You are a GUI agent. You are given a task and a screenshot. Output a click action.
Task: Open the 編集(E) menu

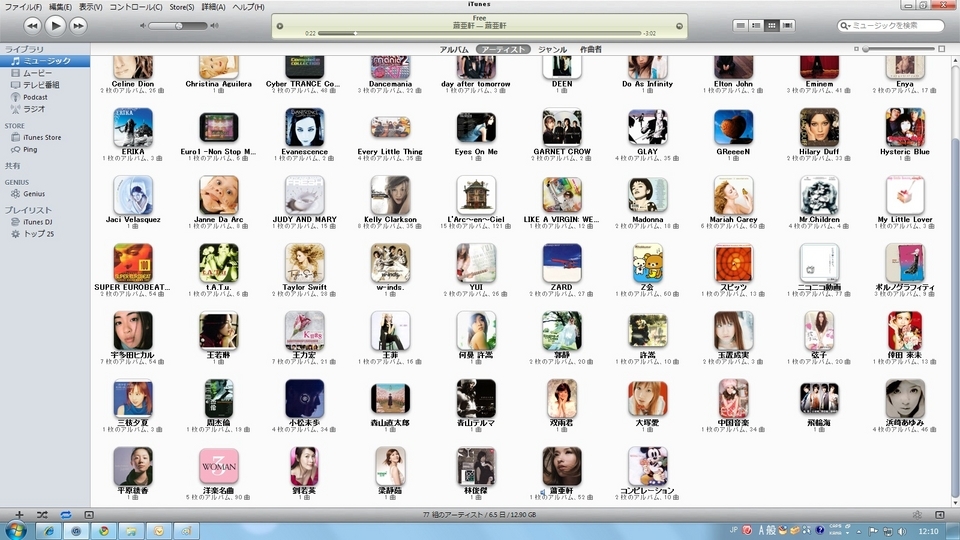pyautogui.click(x=60, y=7)
